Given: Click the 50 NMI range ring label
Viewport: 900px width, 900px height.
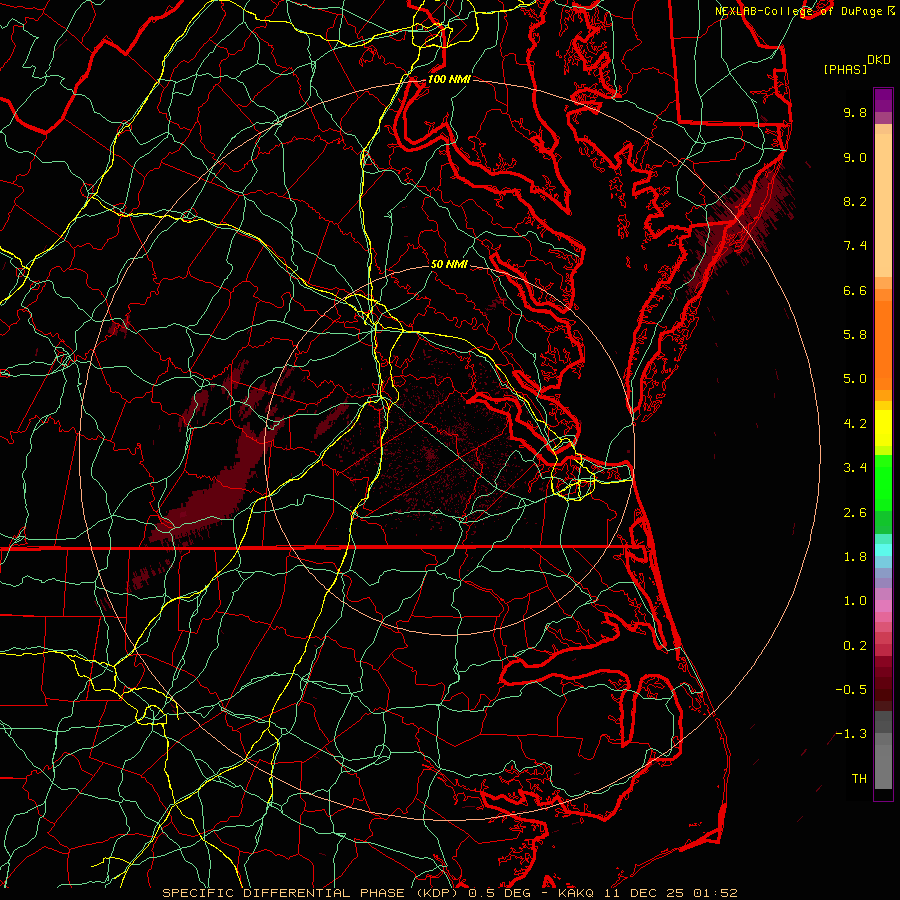Looking at the screenshot, I should pos(449,264).
